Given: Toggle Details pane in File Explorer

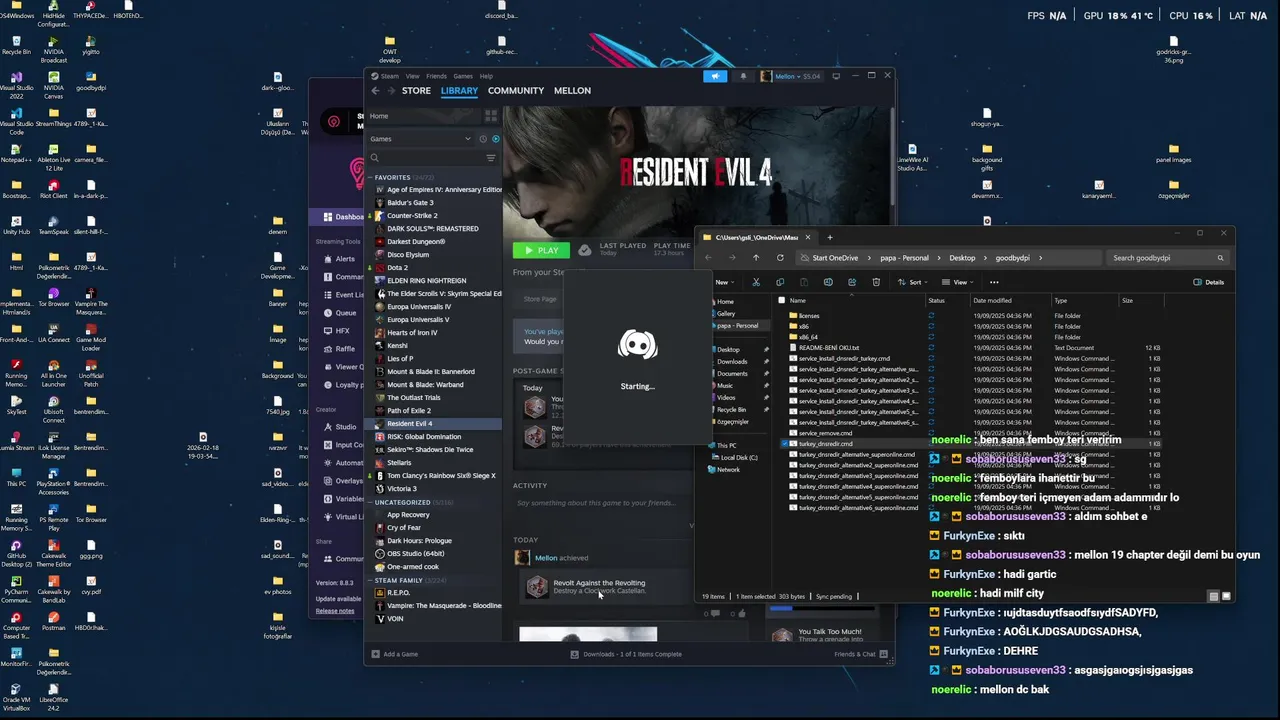Looking at the screenshot, I should tap(1209, 282).
